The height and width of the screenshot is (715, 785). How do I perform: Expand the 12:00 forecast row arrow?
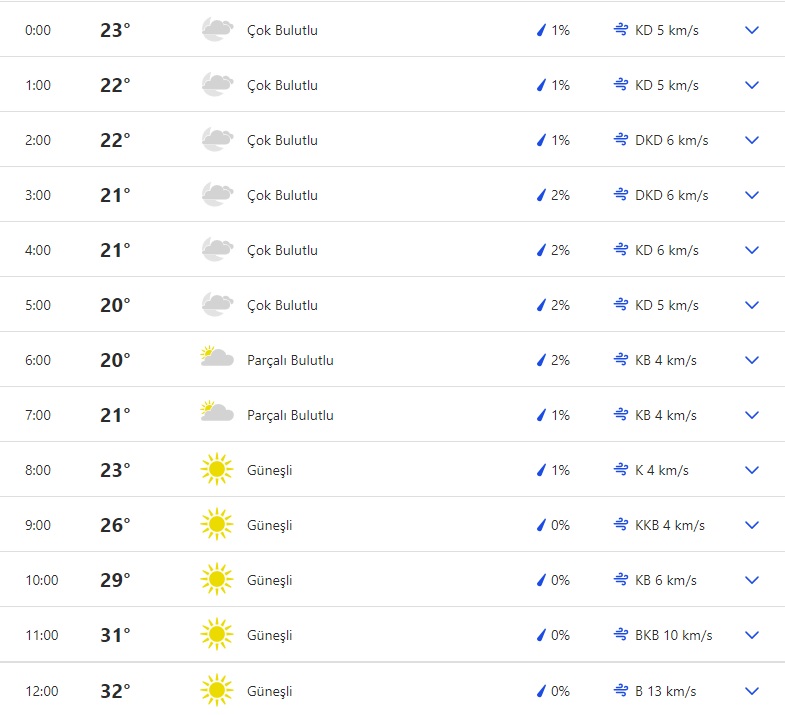tap(752, 691)
